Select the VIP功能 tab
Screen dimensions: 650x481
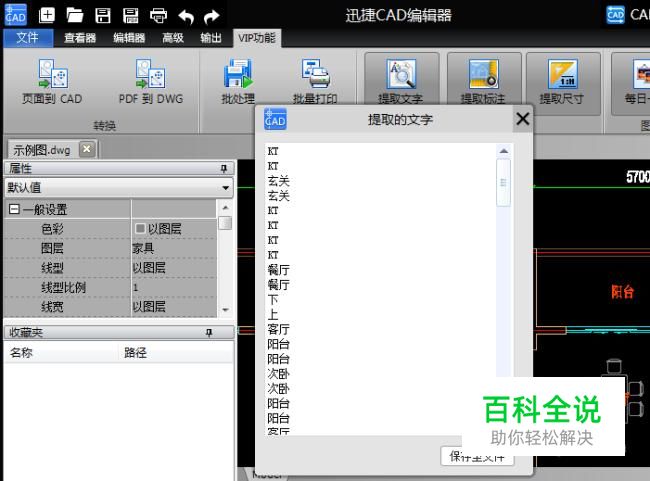click(257, 38)
